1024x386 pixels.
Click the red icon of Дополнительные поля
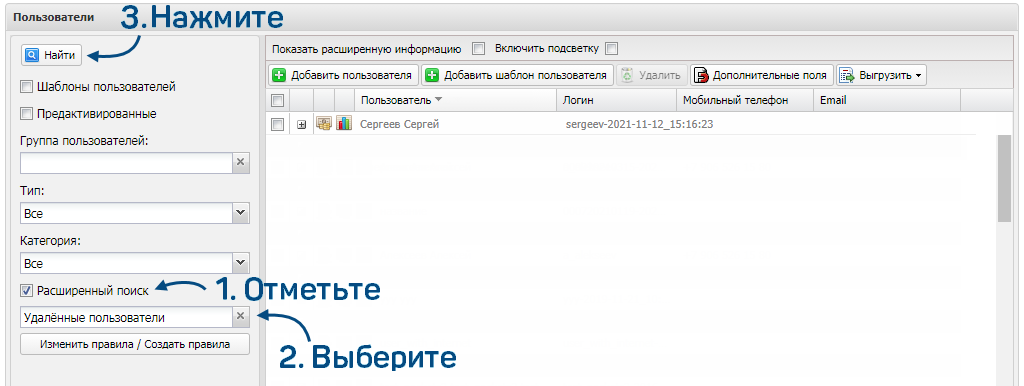pyautogui.click(x=701, y=76)
